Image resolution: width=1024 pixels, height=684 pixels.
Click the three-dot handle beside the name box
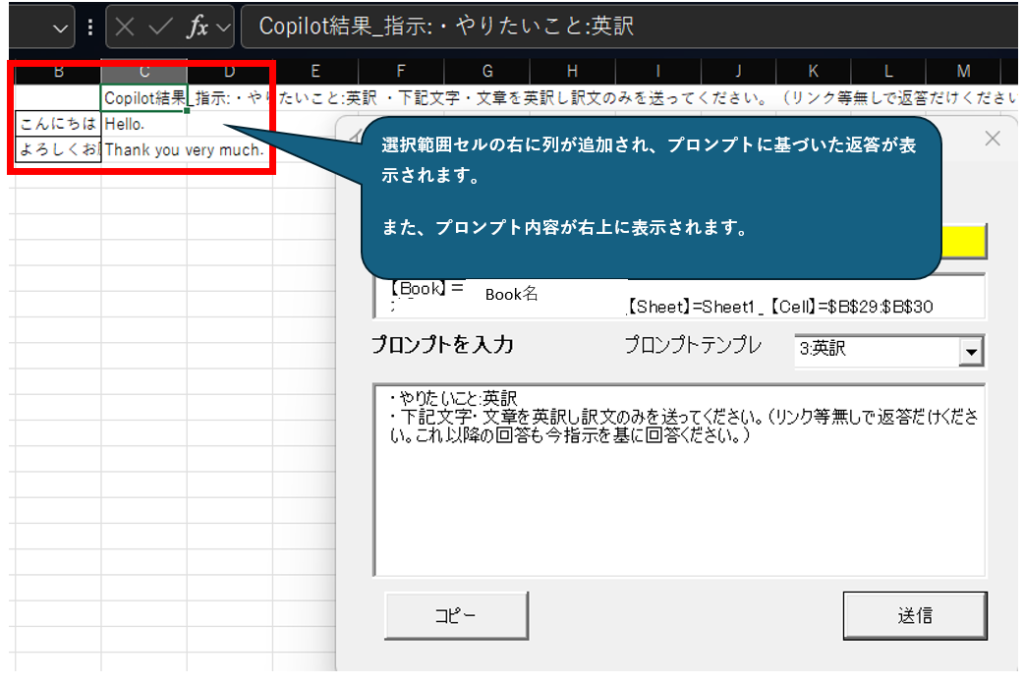(x=91, y=27)
